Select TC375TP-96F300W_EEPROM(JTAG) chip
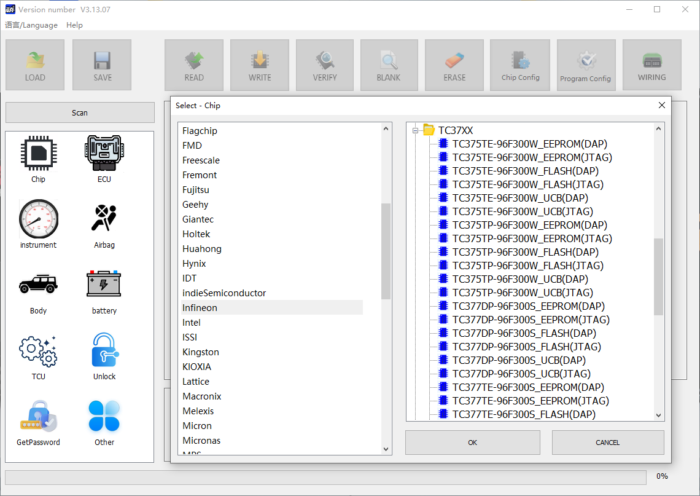This screenshot has width=700, height=496. click(532, 238)
